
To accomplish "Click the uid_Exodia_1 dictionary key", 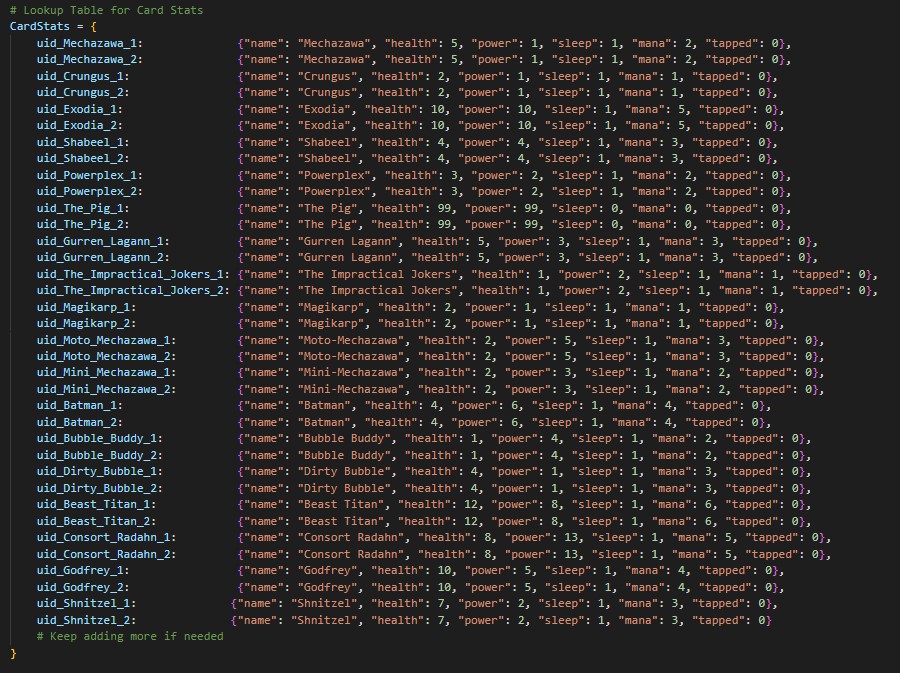I will click(79, 109).
